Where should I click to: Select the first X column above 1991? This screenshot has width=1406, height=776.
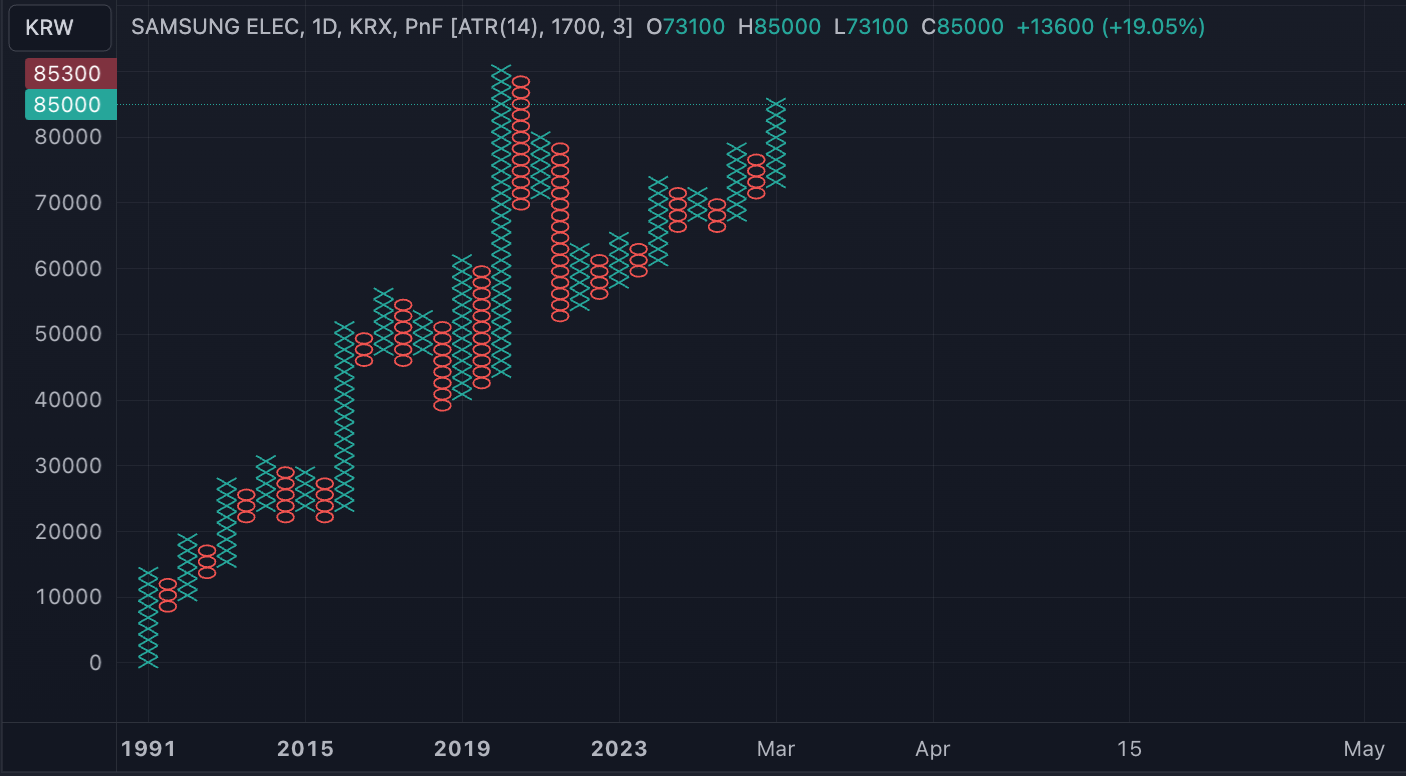148,617
